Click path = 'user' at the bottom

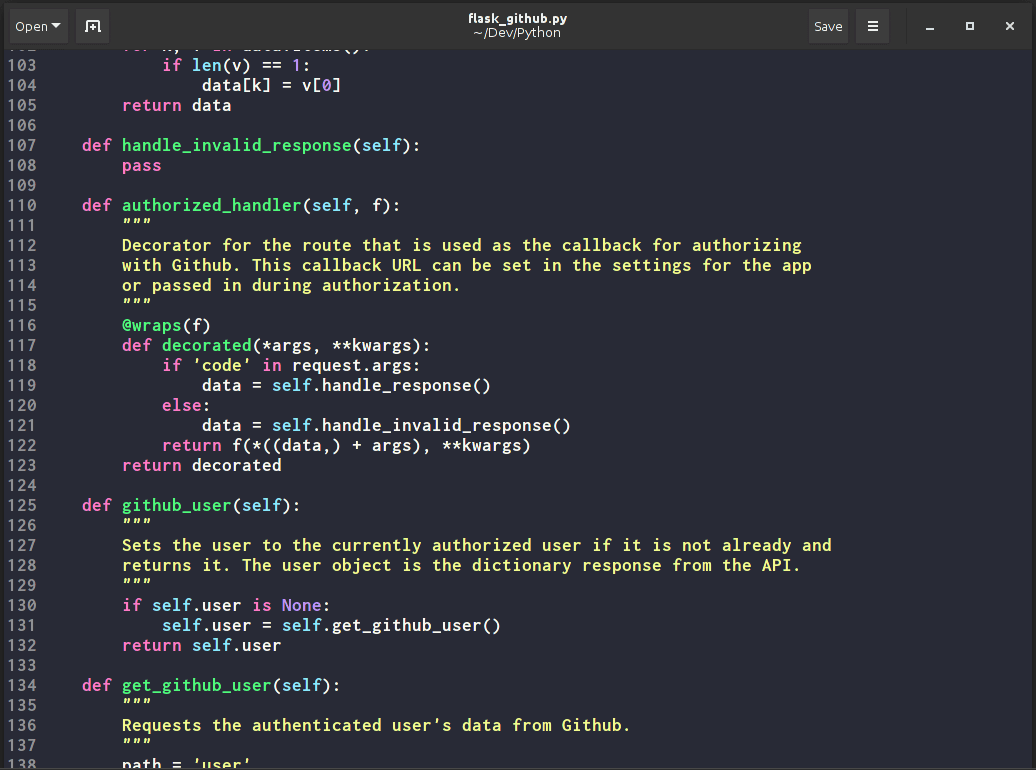pos(185,762)
